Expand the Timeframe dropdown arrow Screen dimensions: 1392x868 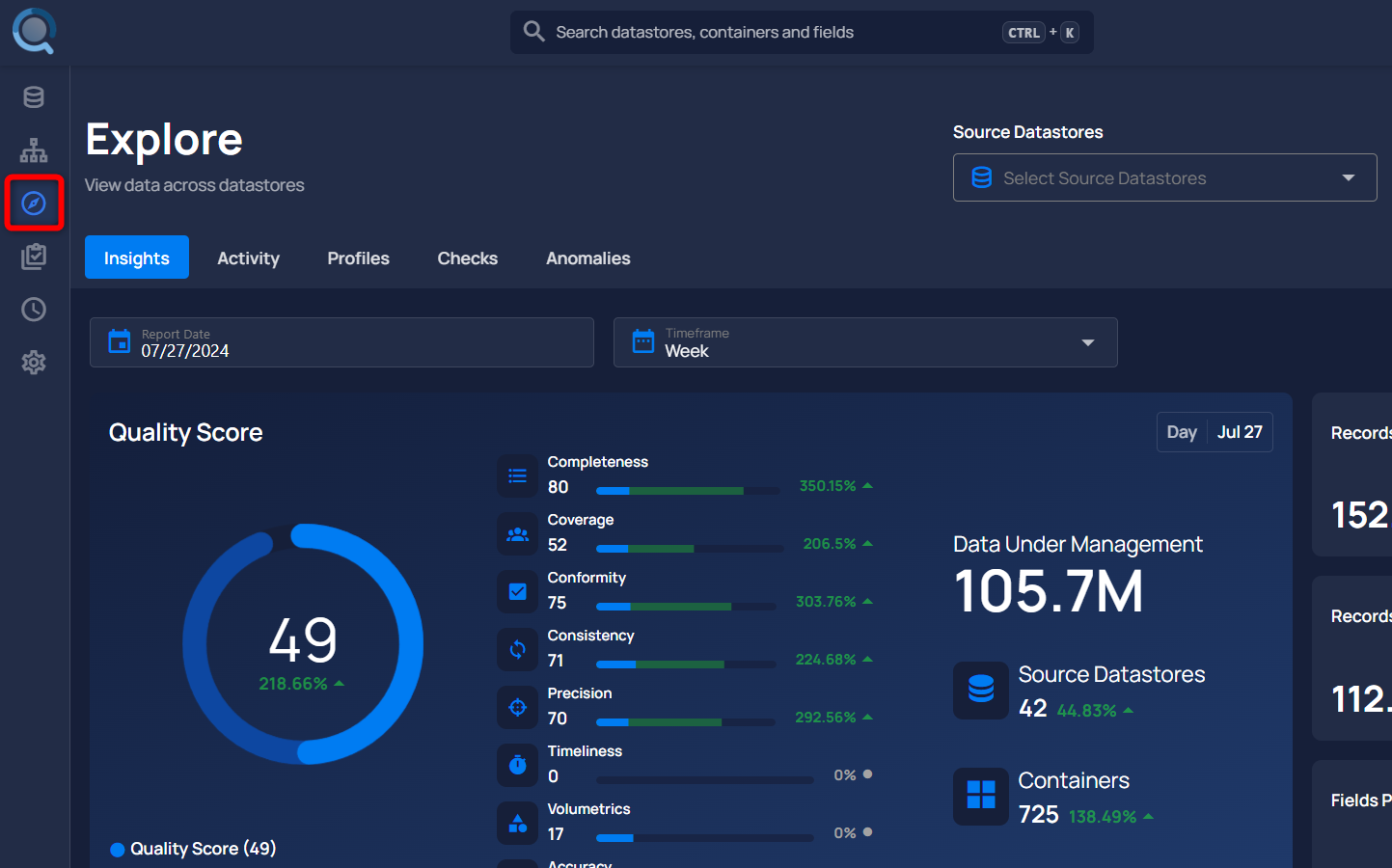tap(1088, 342)
